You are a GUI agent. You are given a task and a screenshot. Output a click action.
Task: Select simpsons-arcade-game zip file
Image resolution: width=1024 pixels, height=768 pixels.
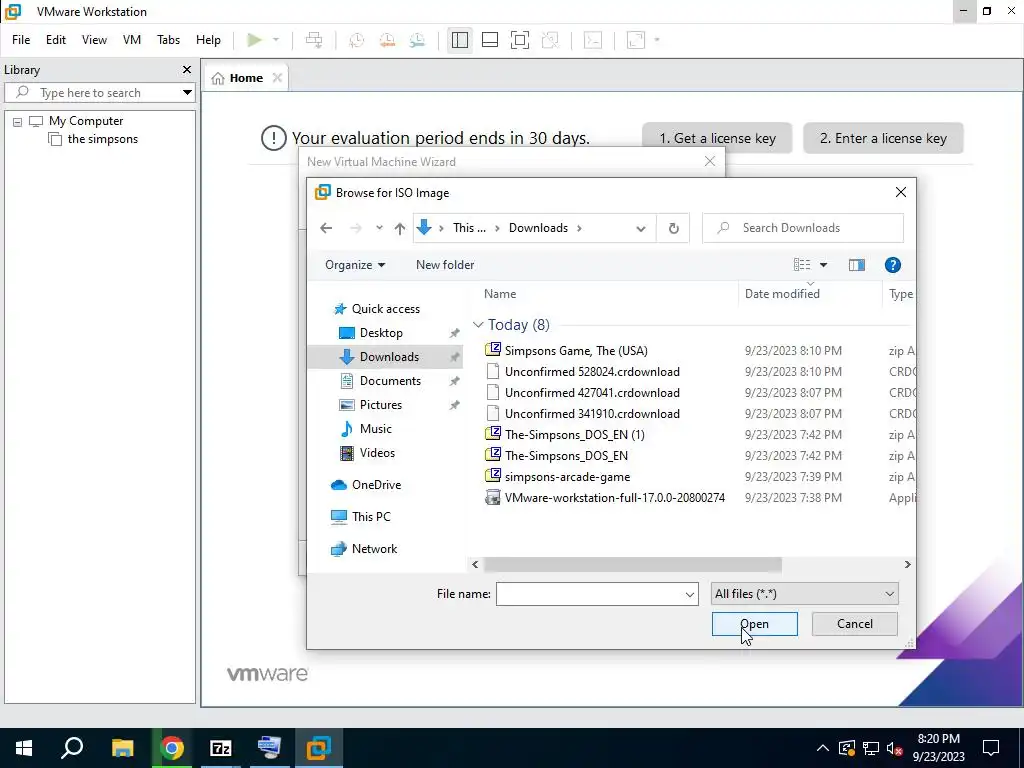click(x=567, y=477)
